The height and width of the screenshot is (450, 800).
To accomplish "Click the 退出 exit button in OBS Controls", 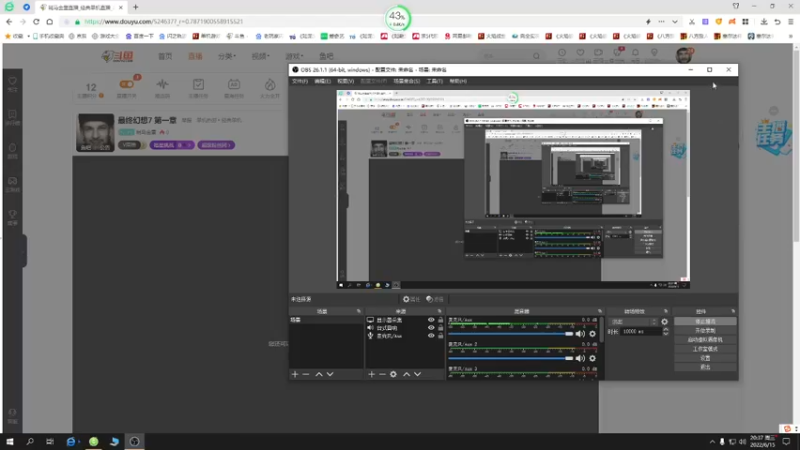I will pyautogui.click(x=705, y=367).
